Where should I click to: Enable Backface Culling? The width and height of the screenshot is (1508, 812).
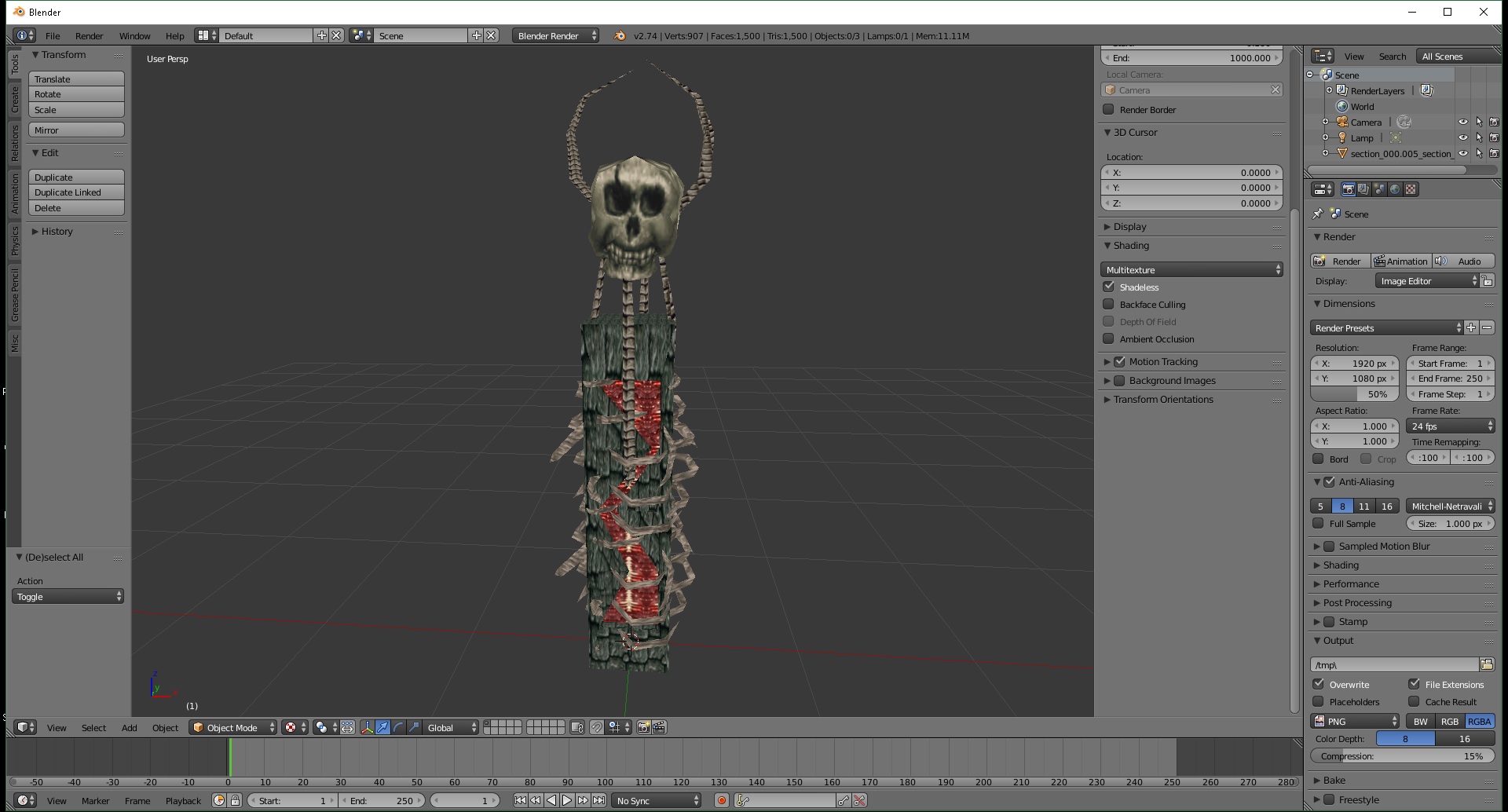point(1108,305)
